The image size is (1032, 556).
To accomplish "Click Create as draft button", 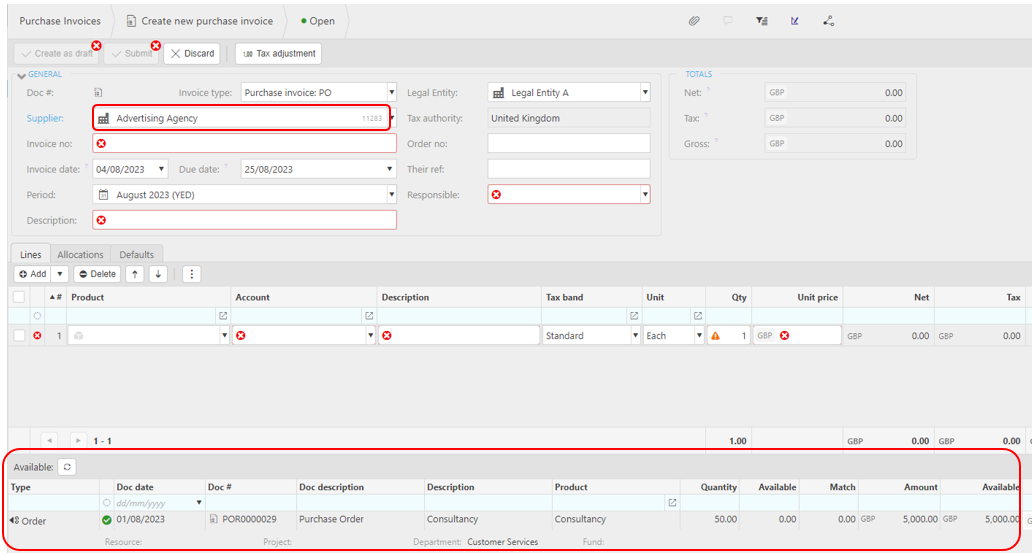I will [57, 53].
